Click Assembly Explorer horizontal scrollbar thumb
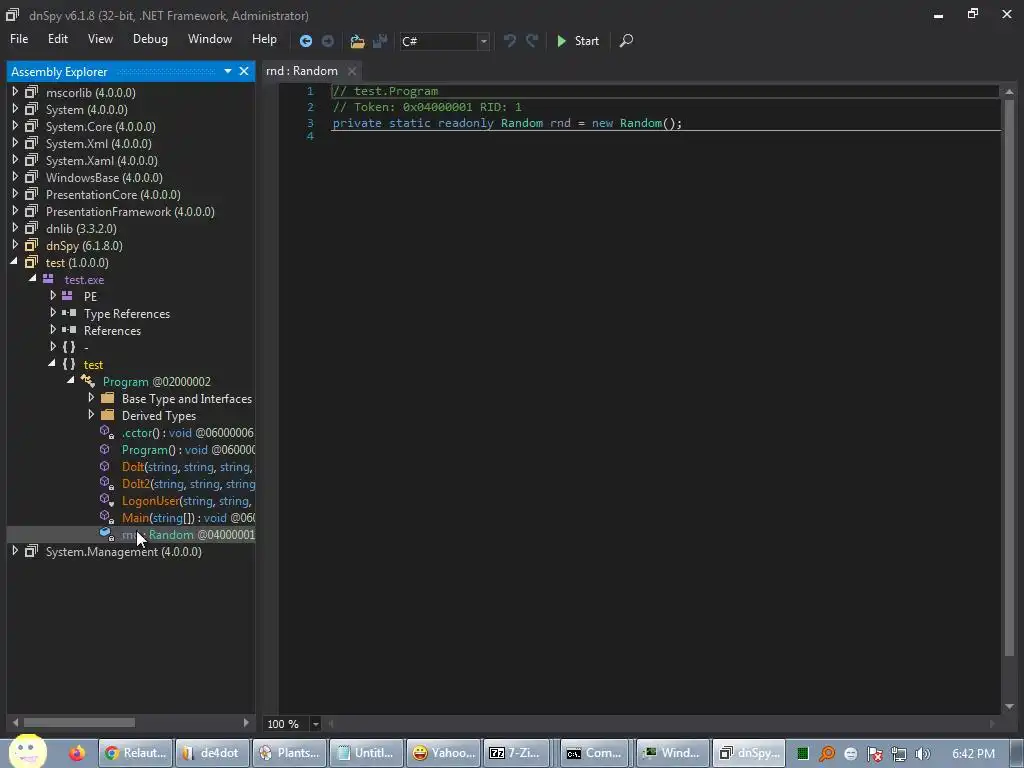This screenshot has width=1024, height=768. (x=79, y=722)
